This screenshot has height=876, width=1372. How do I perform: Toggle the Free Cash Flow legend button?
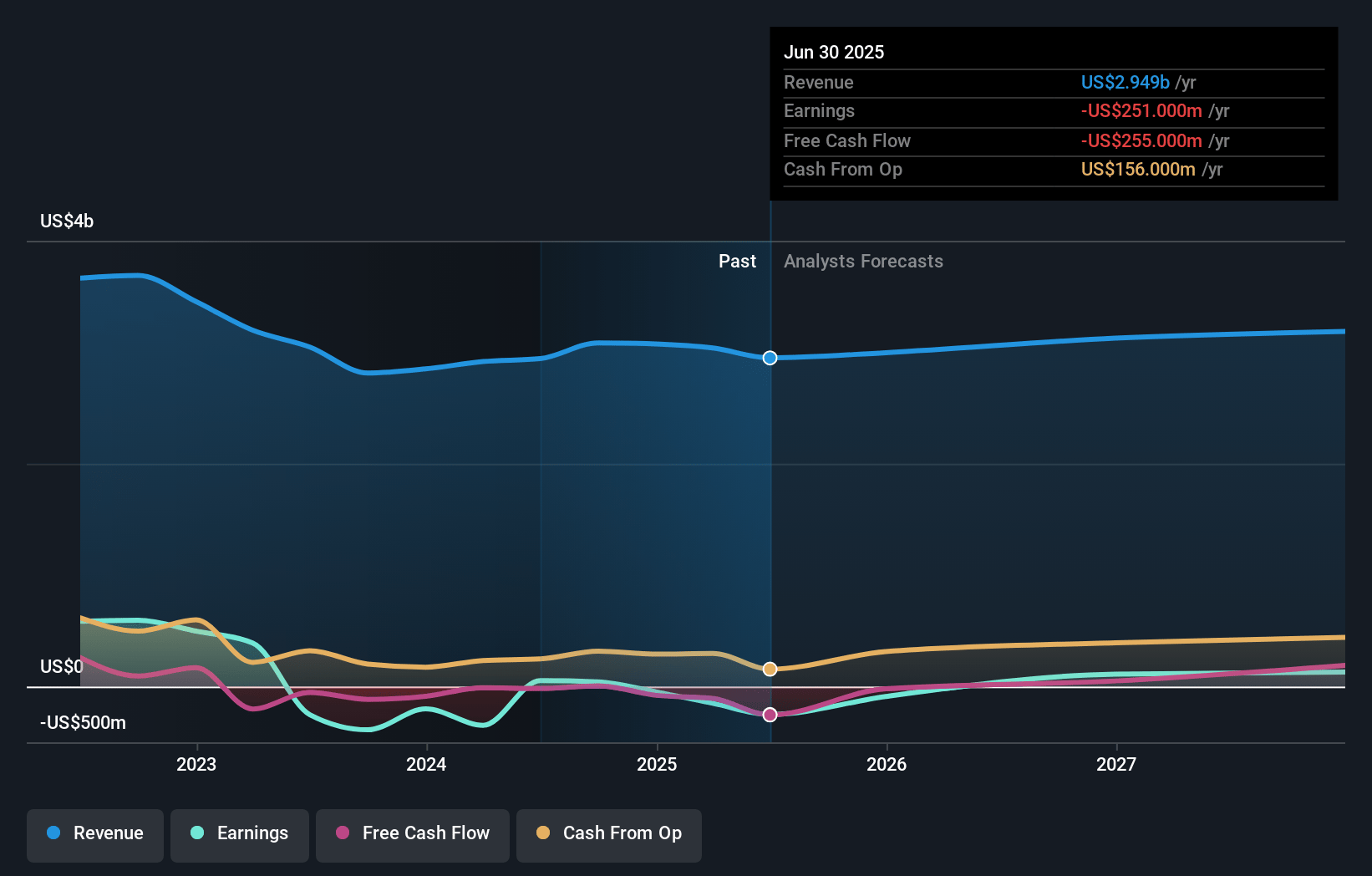point(413,835)
